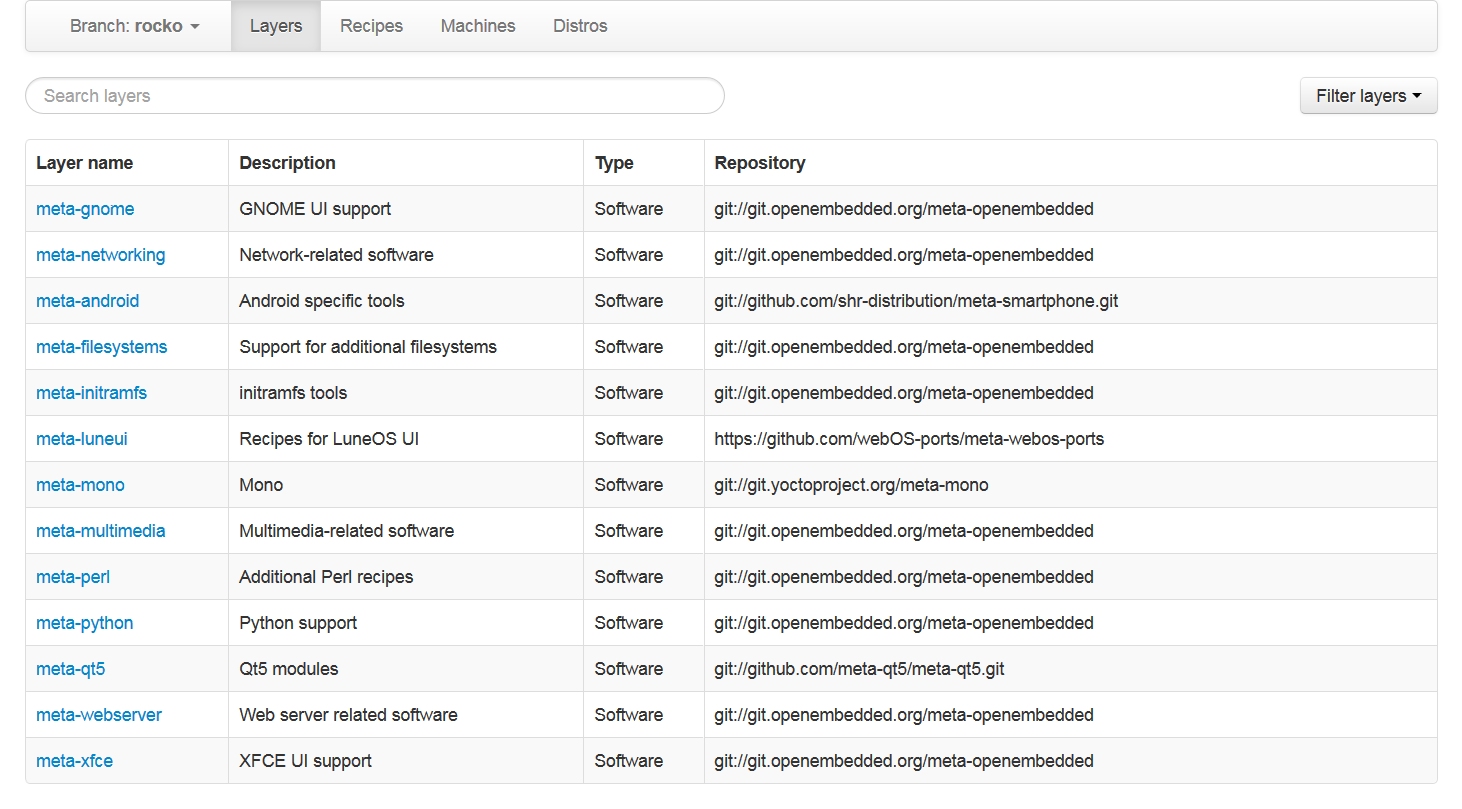Select Additional Perl recipes description
The width and height of the screenshot is (1462, 809).
point(327,577)
